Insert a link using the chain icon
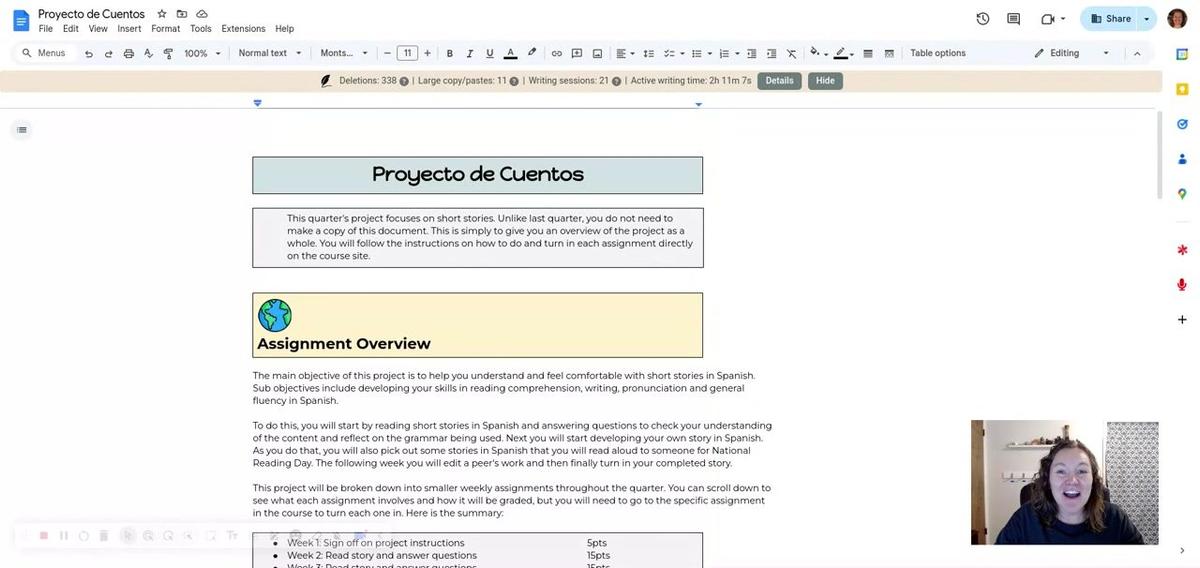Screen dimensions: 1200x568 557,54
